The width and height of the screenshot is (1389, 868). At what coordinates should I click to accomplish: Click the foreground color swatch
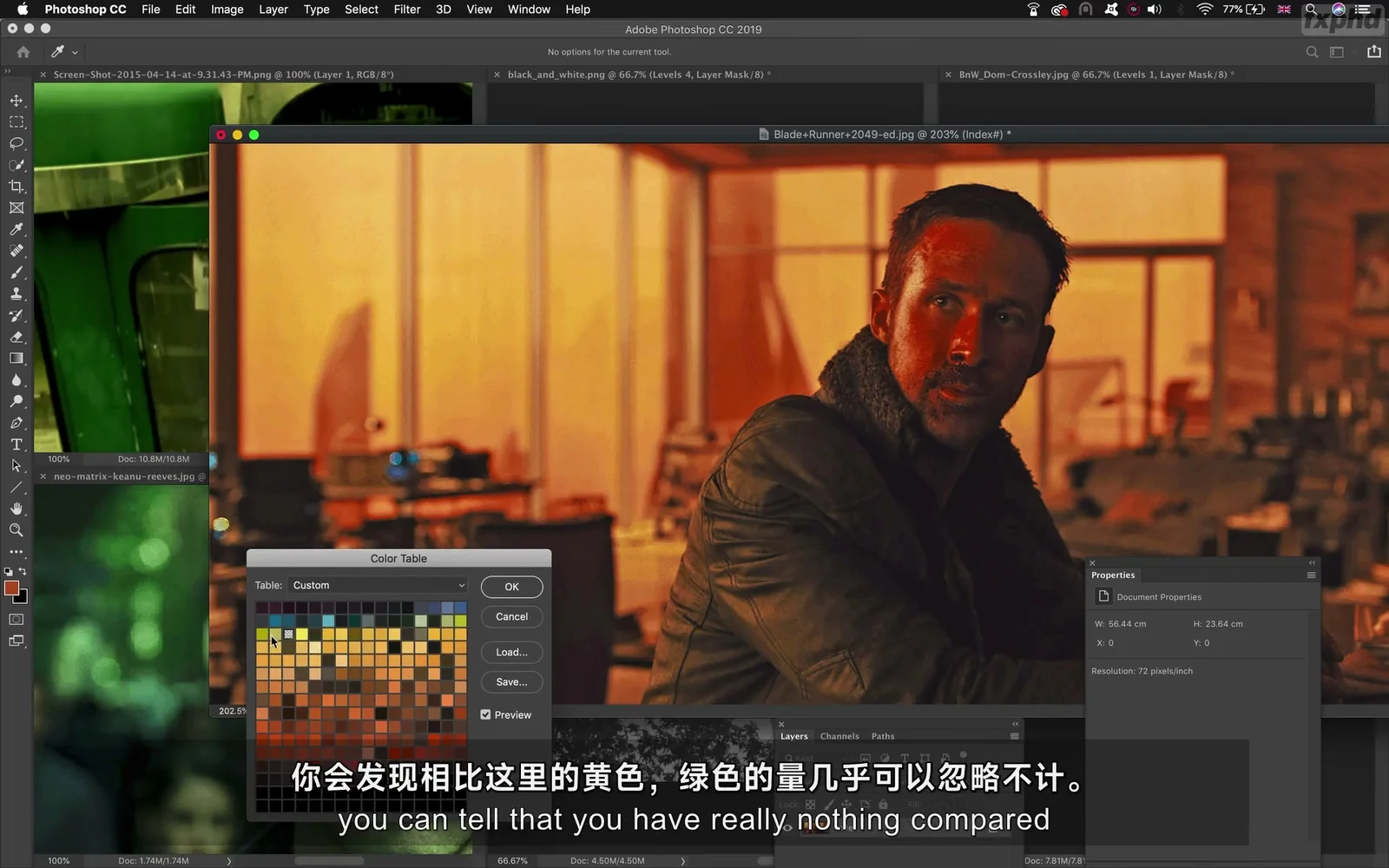click(11, 589)
